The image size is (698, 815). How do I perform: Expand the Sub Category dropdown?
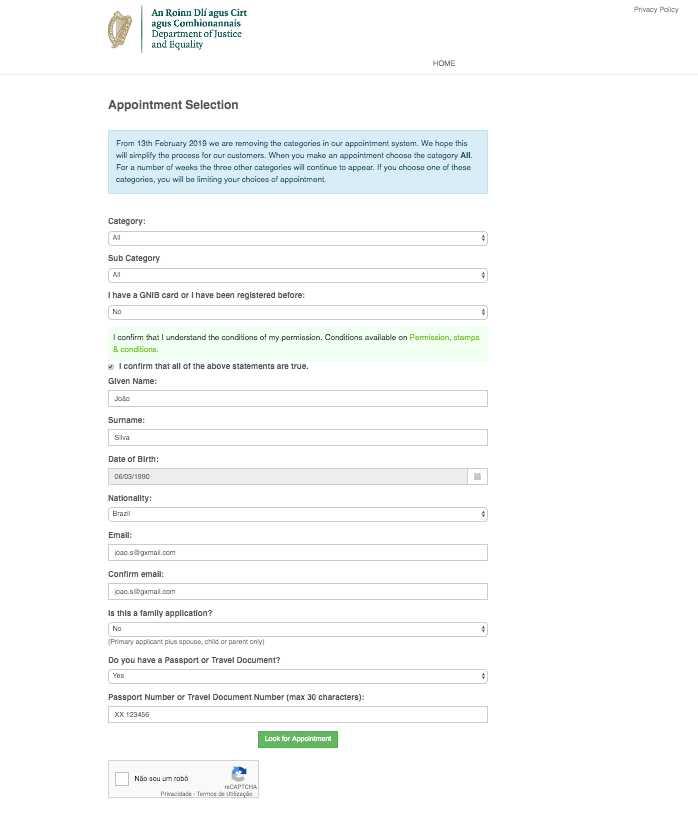point(297,275)
